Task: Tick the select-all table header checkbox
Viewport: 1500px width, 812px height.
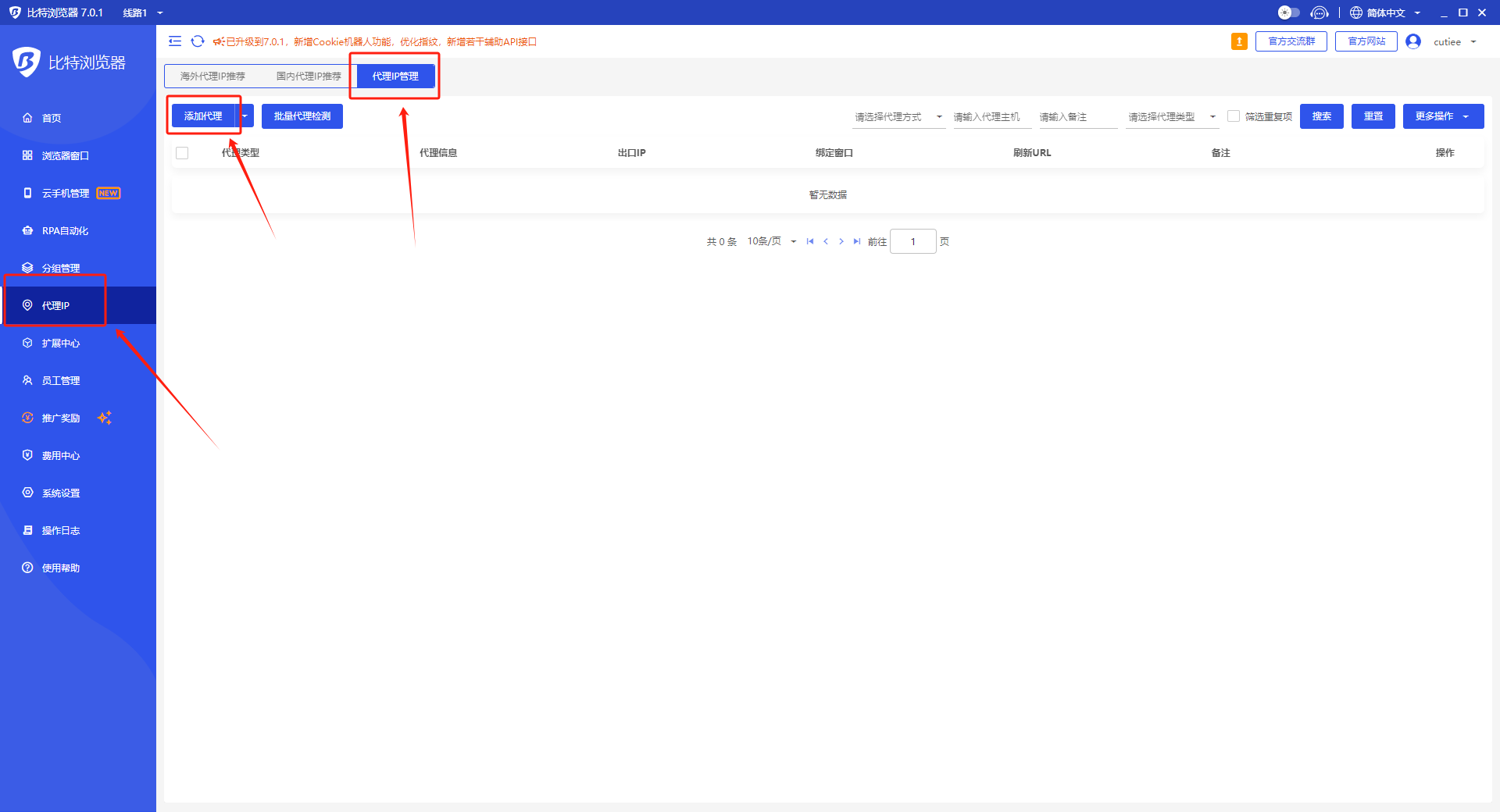Action: click(182, 153)
